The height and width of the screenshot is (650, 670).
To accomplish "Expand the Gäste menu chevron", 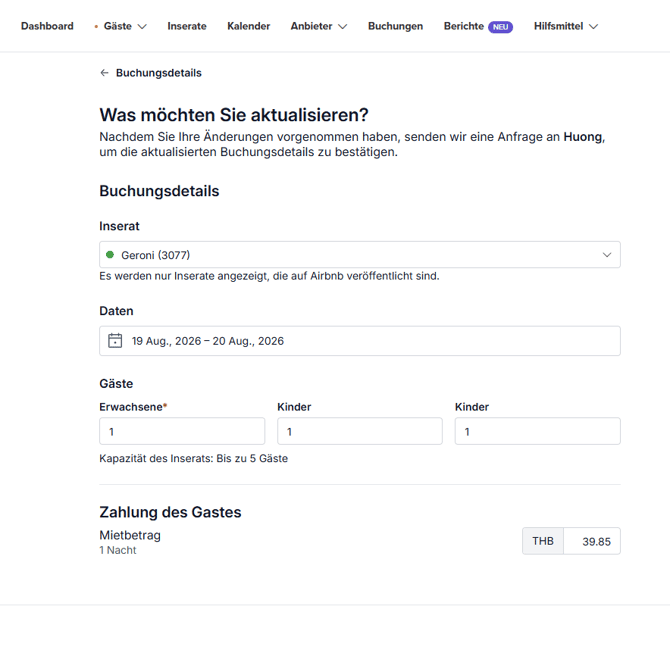I will coord(142,27).
